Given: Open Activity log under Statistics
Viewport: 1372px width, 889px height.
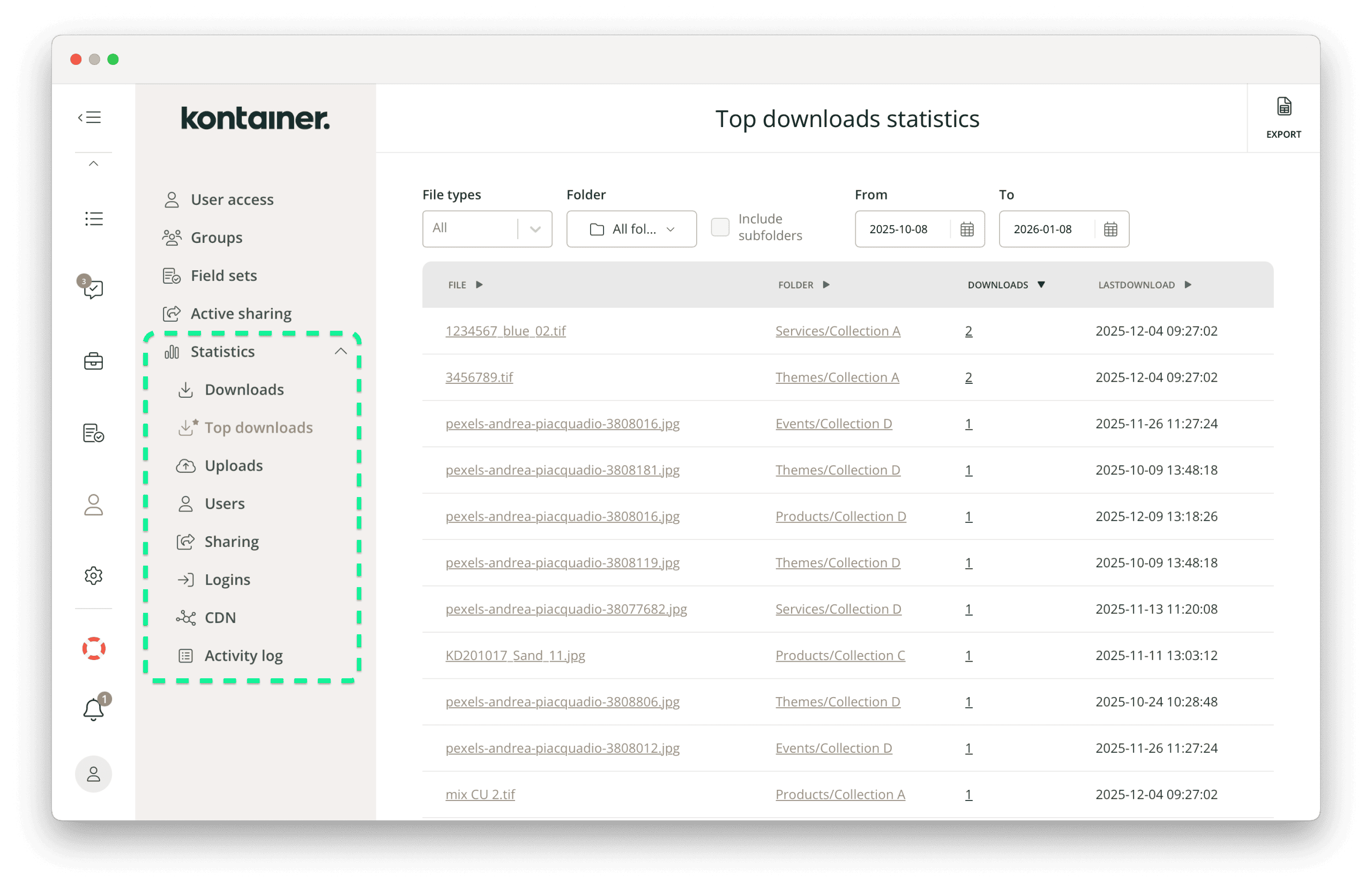Looking at the screenshot, I should [243, 655].
